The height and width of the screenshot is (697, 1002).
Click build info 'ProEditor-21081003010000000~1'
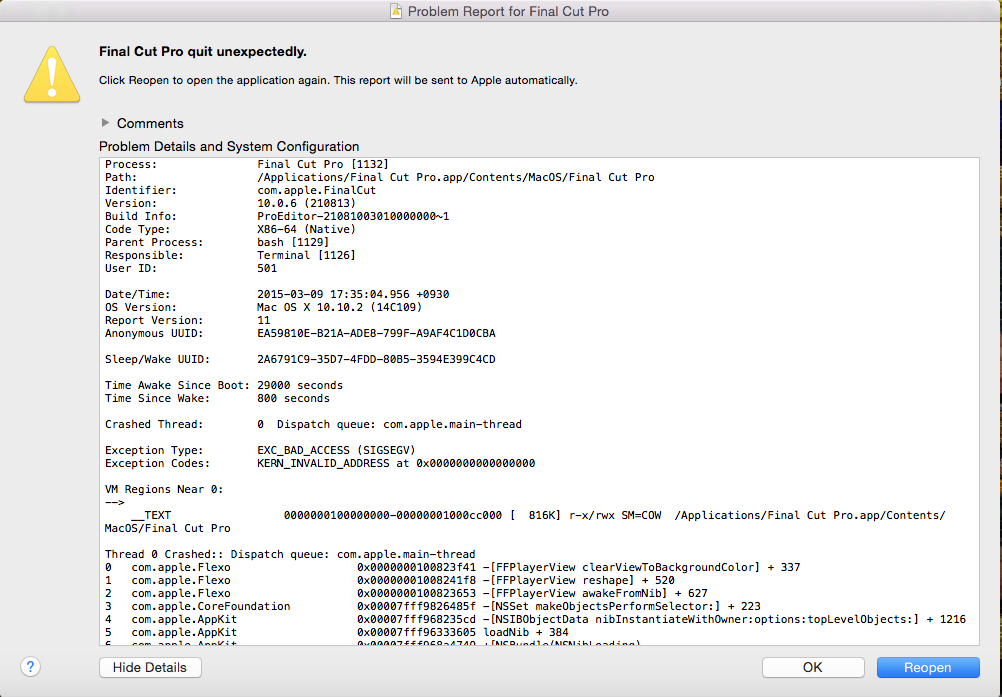tap(353, 216)
